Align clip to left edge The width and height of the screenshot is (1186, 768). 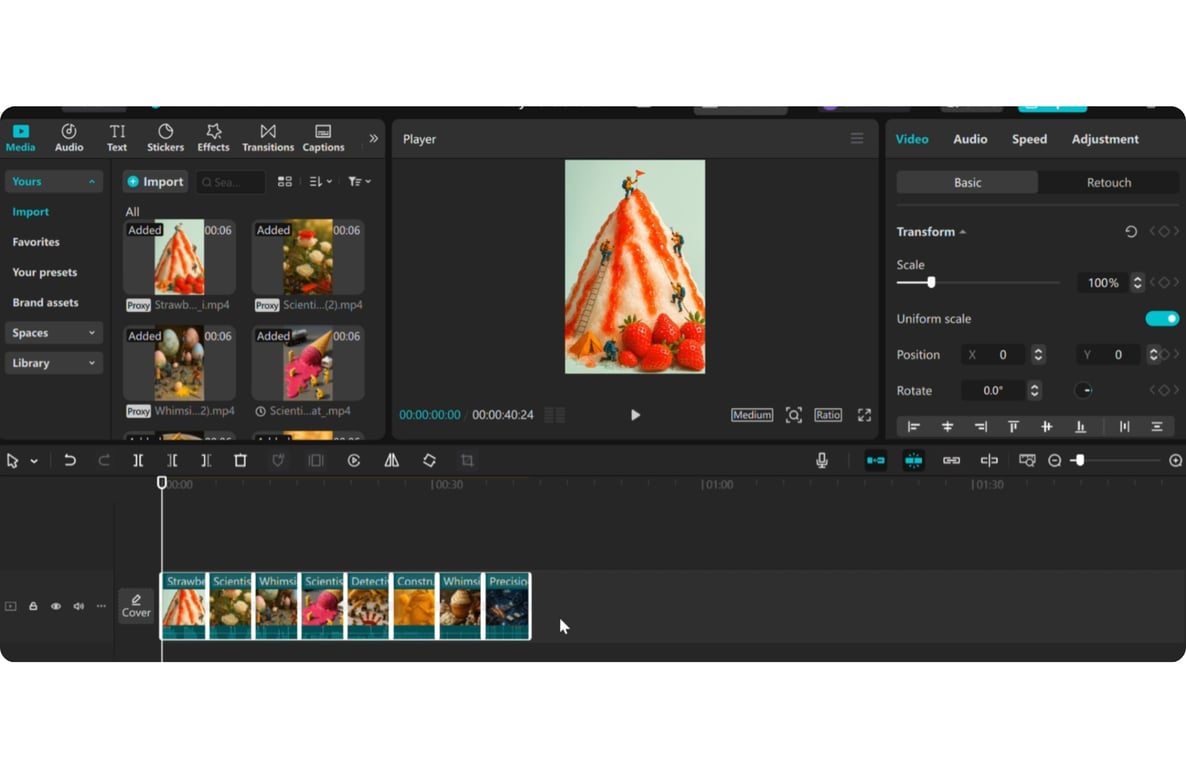coord(914,427)
